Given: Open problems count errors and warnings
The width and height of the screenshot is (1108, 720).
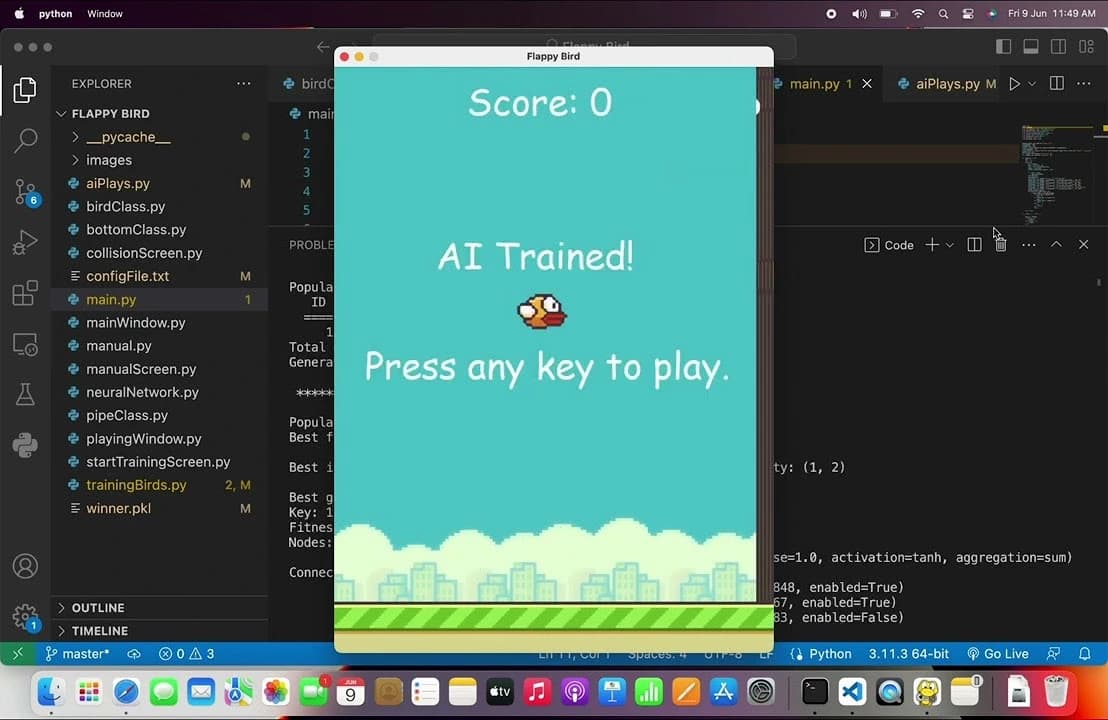Looking at the screenshot, I should click(x=187, y=654).
